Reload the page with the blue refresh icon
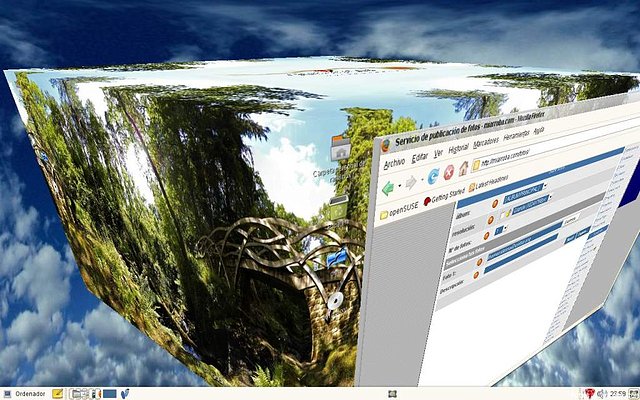Image resolution: width=640 pixels, height=400 pixels. coord(433,177)
